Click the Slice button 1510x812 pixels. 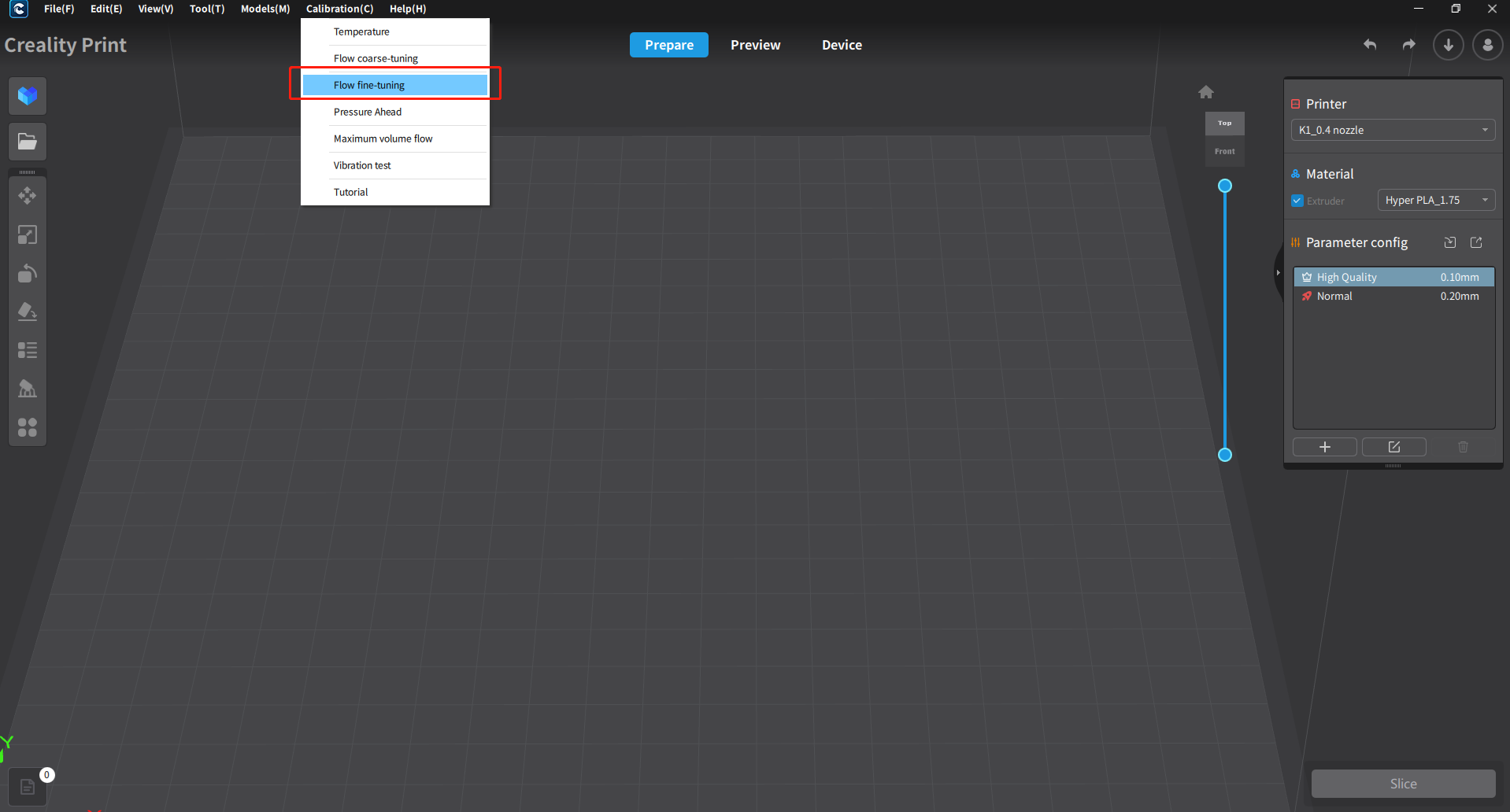coord(1404,784)
